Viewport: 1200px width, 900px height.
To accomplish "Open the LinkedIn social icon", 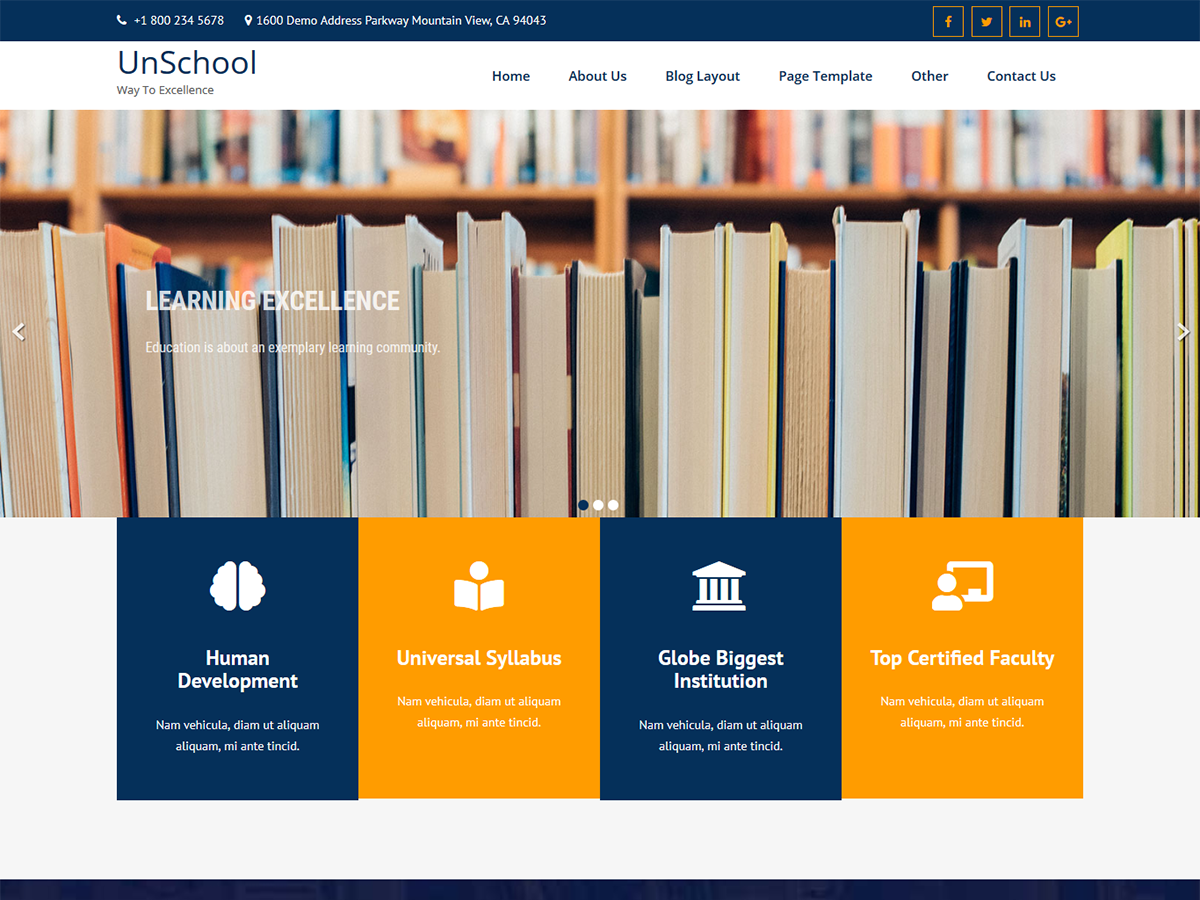I will tap(1024, 21).
